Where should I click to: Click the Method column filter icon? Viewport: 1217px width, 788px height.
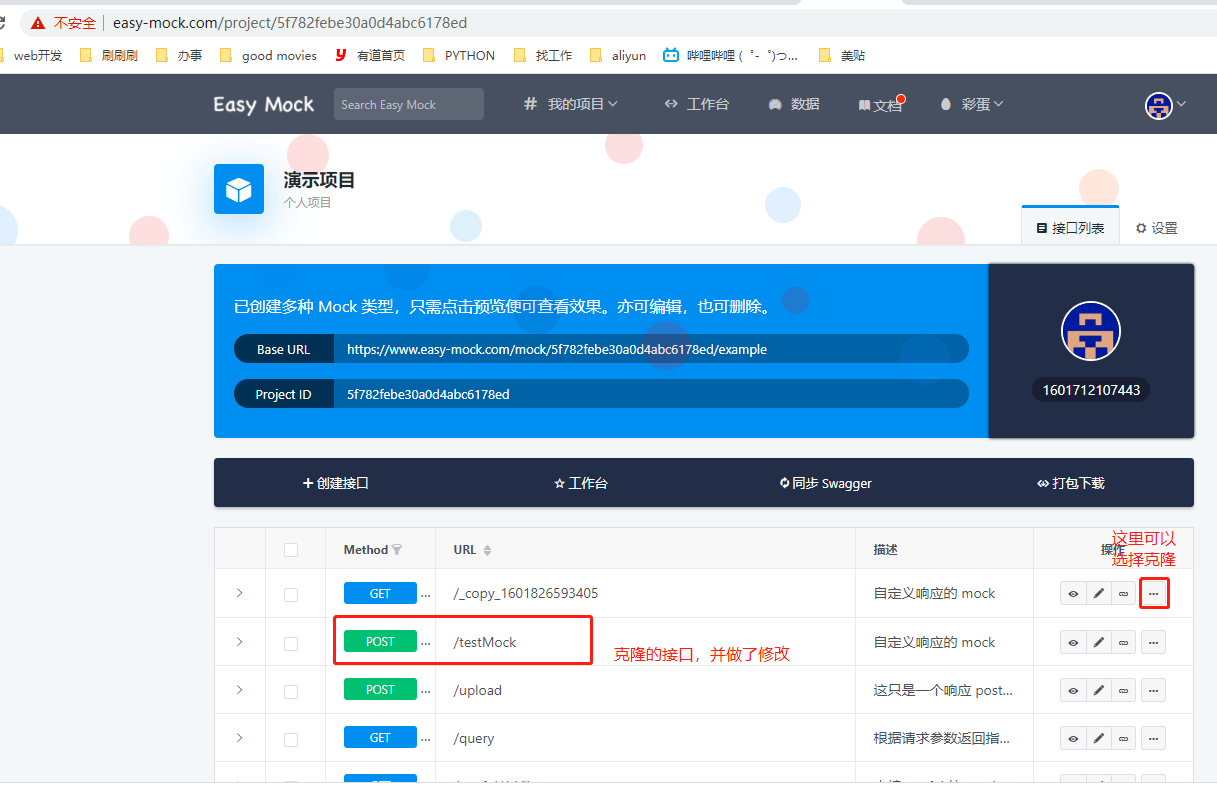coord(397,549)
